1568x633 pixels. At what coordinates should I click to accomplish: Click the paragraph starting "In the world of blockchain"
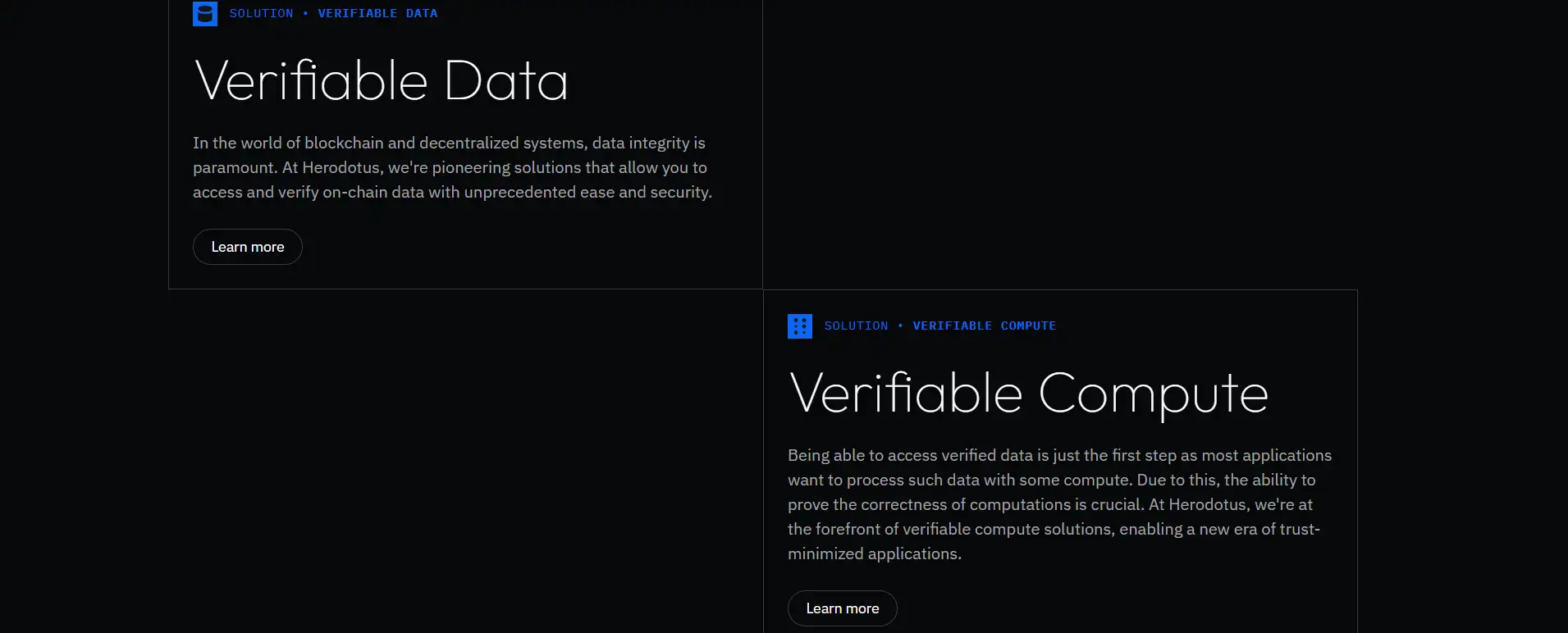[x=451, y=167]
